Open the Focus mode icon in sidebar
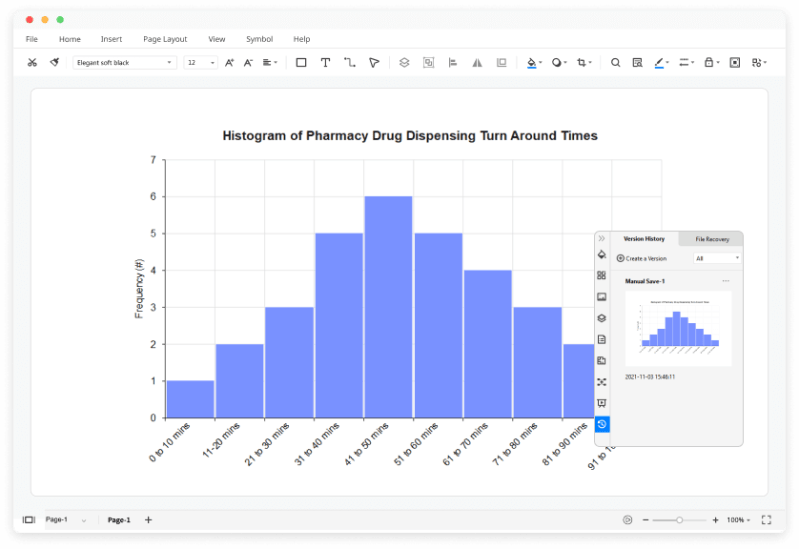The image size is (799, 549). (602, 382)
